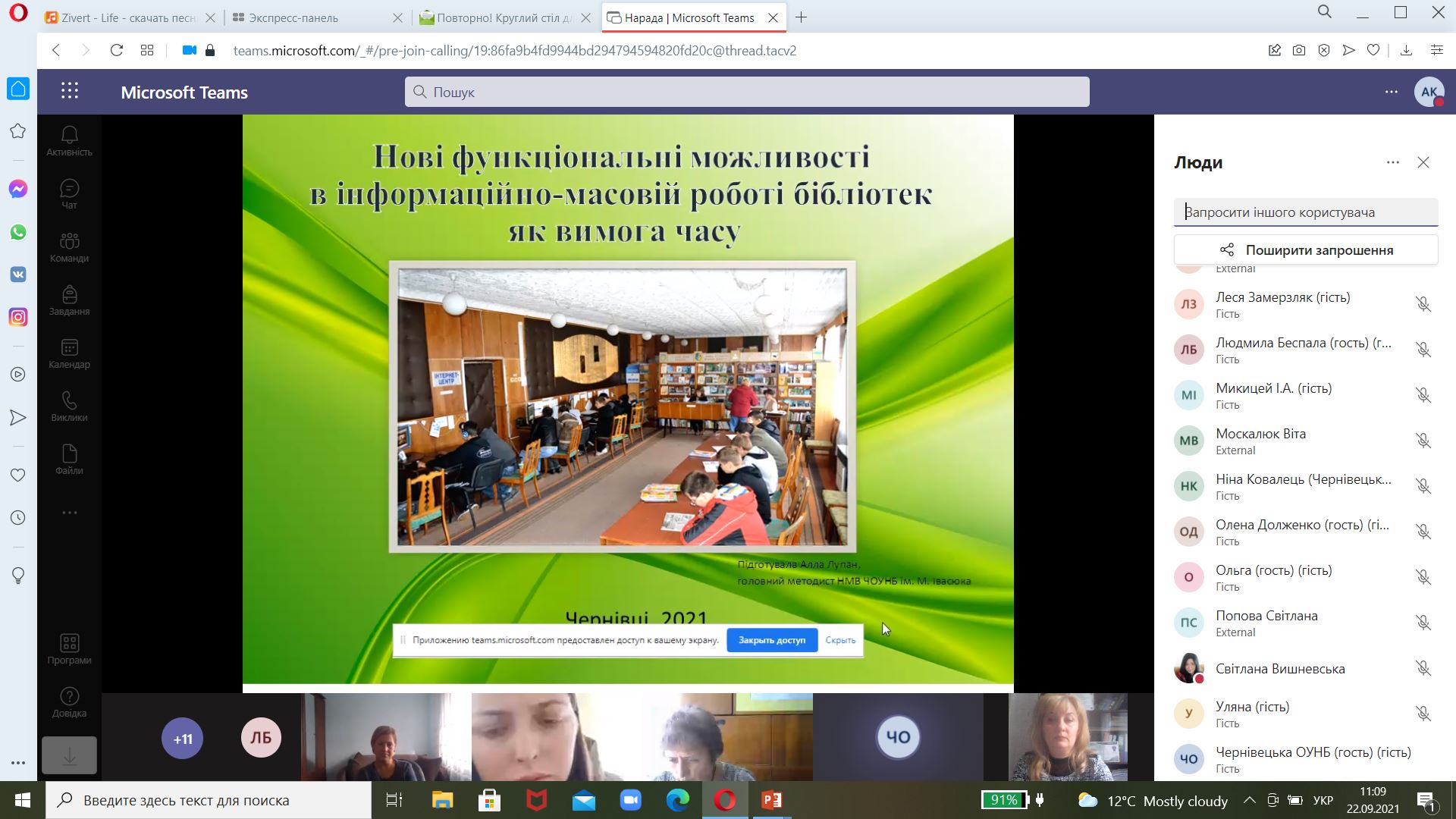Expand the +11 hidden participants bubble
Viewport: 1456px width, 819px height.
(183, 738)
